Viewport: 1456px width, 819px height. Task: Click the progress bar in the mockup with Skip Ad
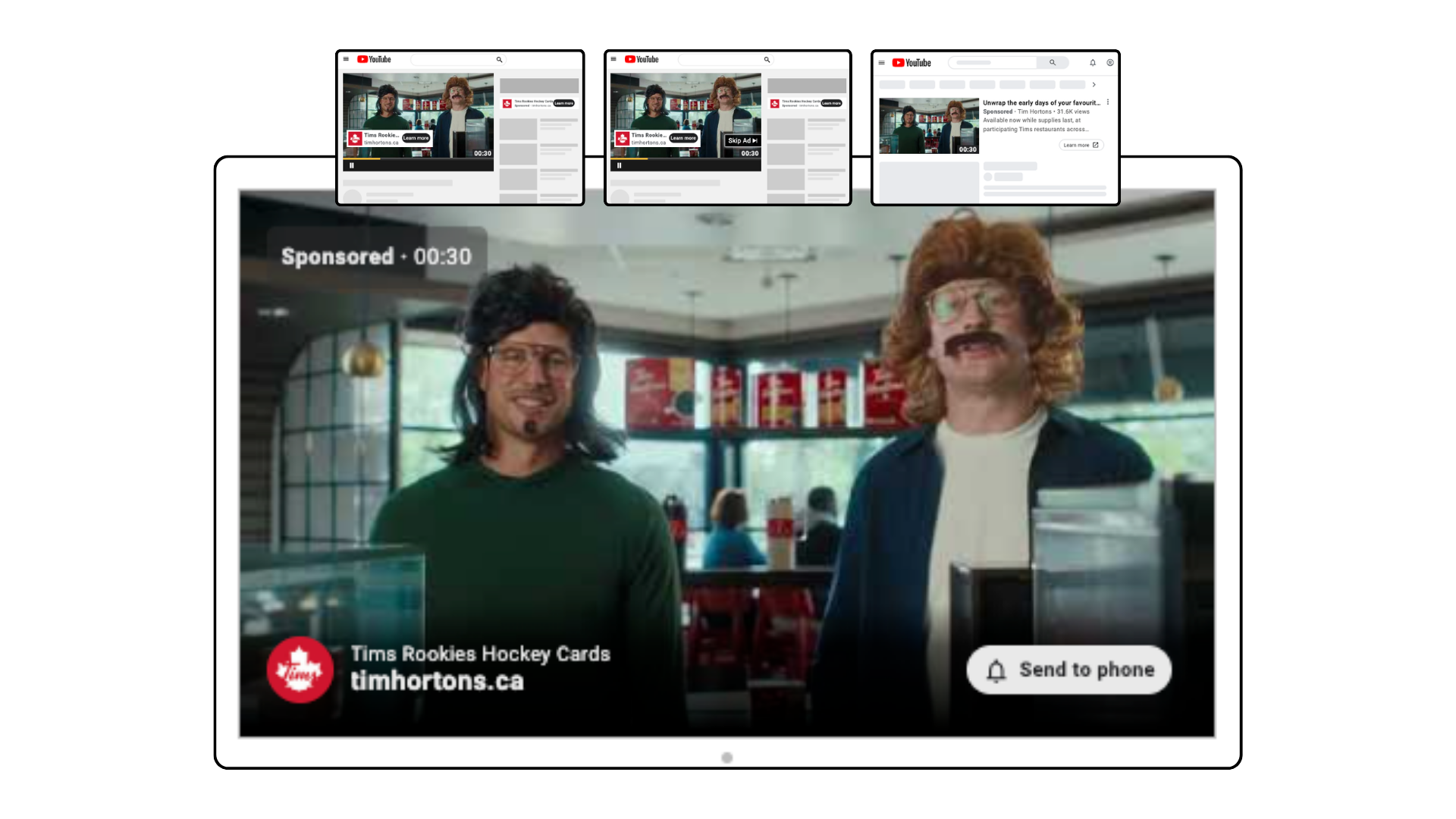pyautogui.click(x=686, y=159)
